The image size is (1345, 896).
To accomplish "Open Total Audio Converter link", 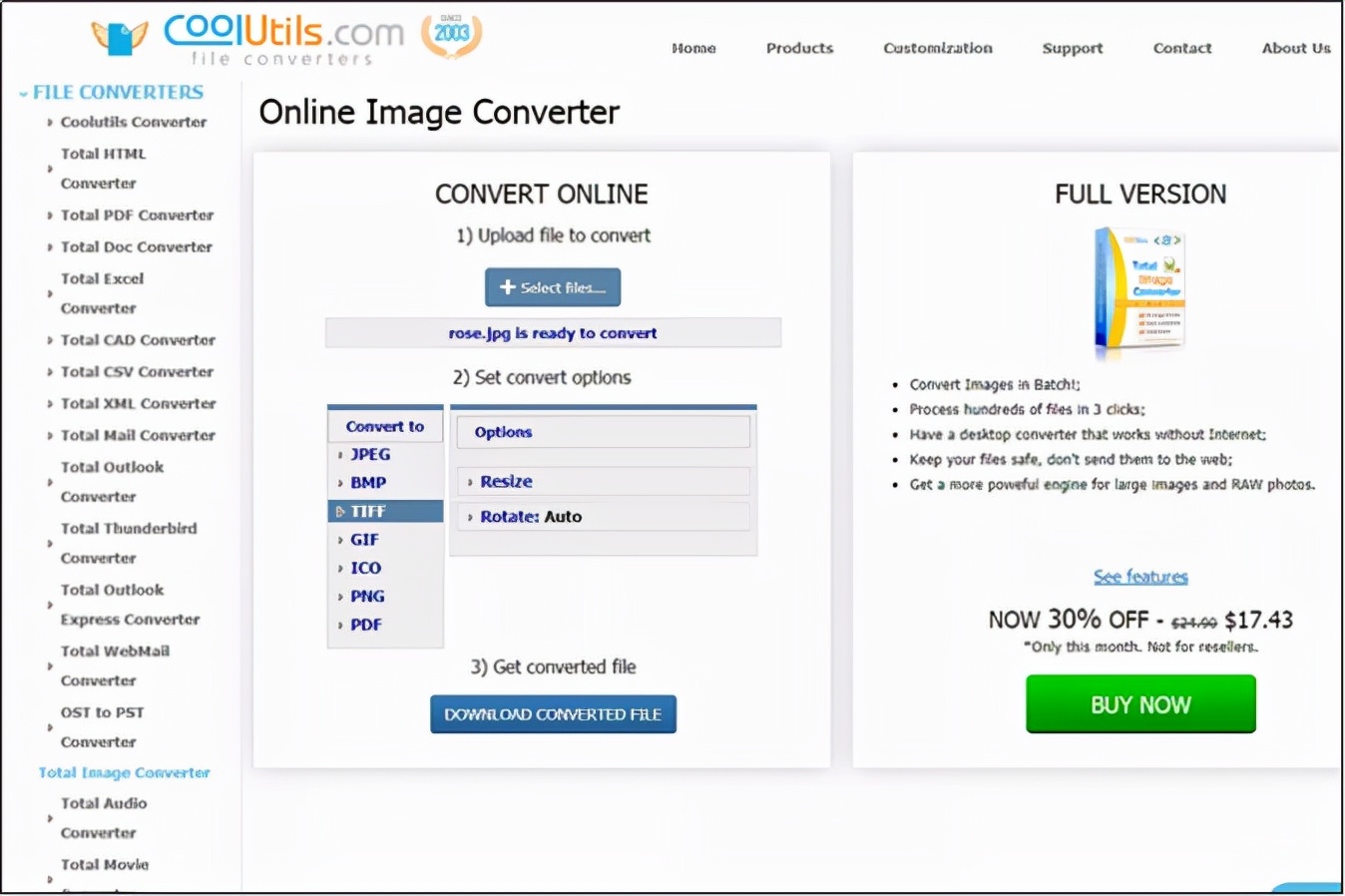I will pyautogui.click(x=104, y=818).
